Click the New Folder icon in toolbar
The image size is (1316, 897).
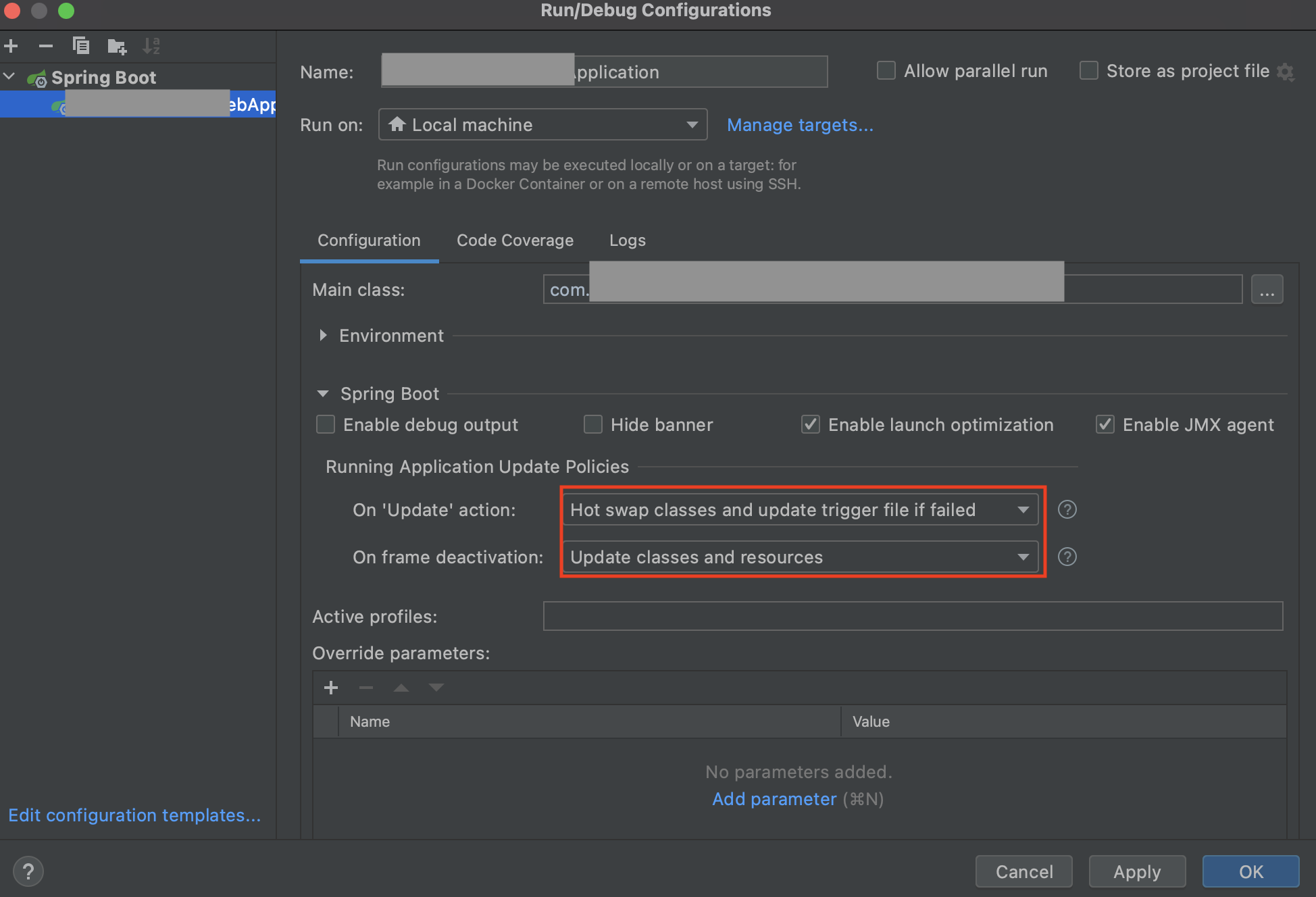(x=117, y=46)
